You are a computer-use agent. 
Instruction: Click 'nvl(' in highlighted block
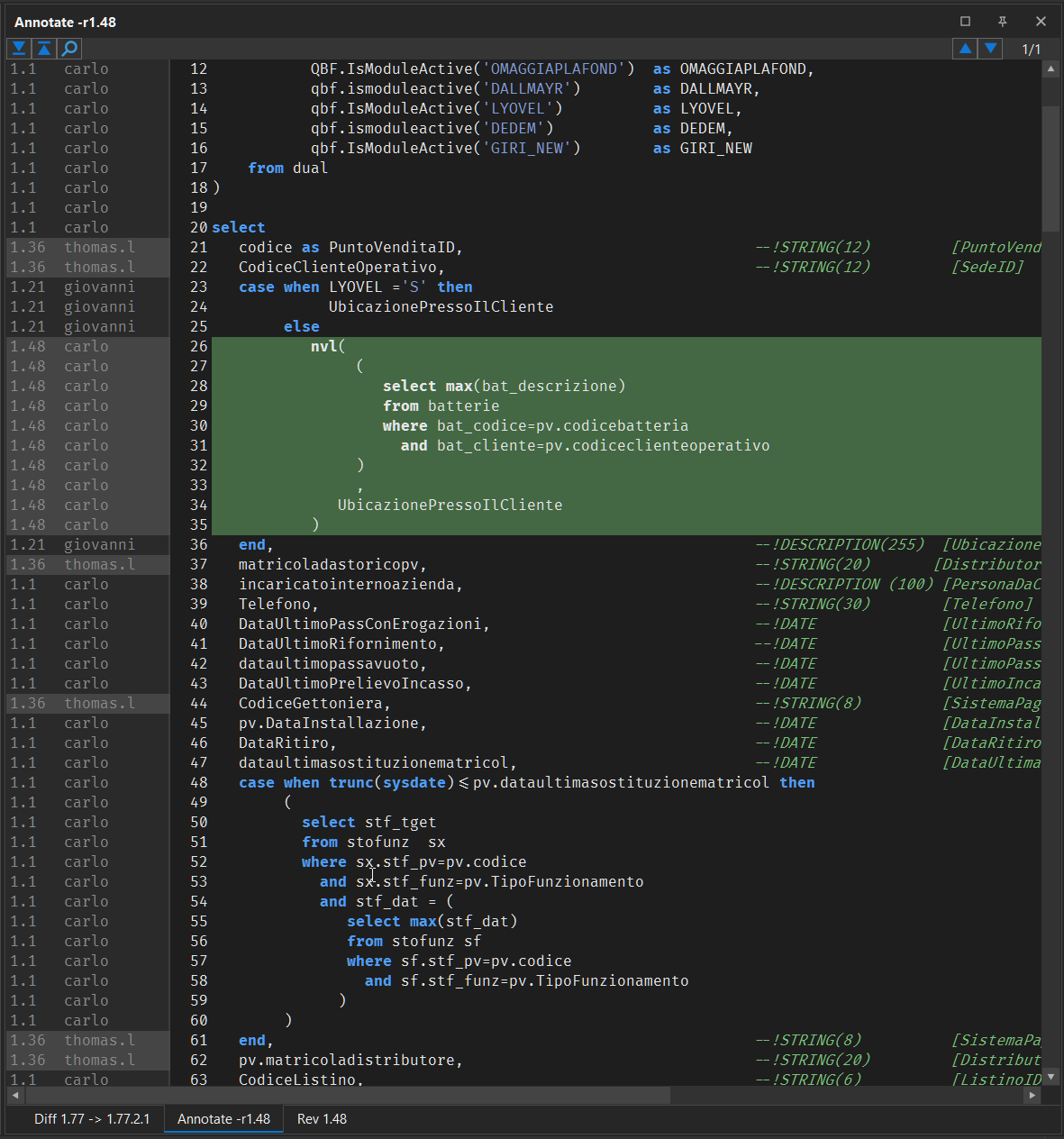pos(328,347)
